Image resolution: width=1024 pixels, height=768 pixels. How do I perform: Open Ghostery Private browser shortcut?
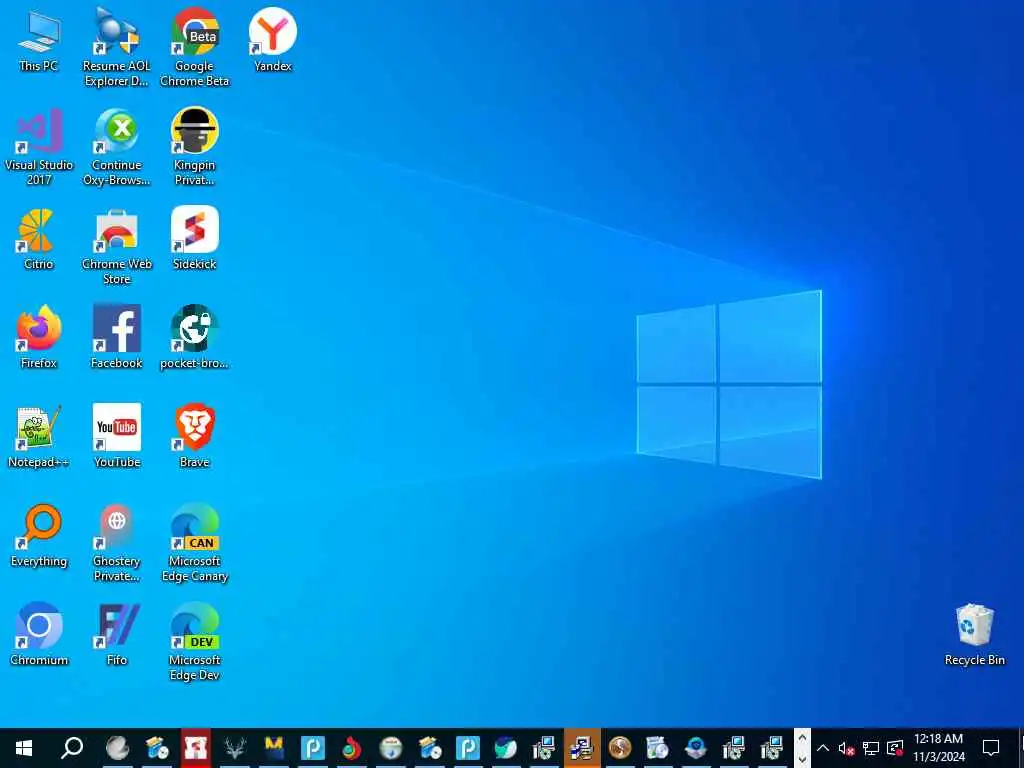pos(116,543)
